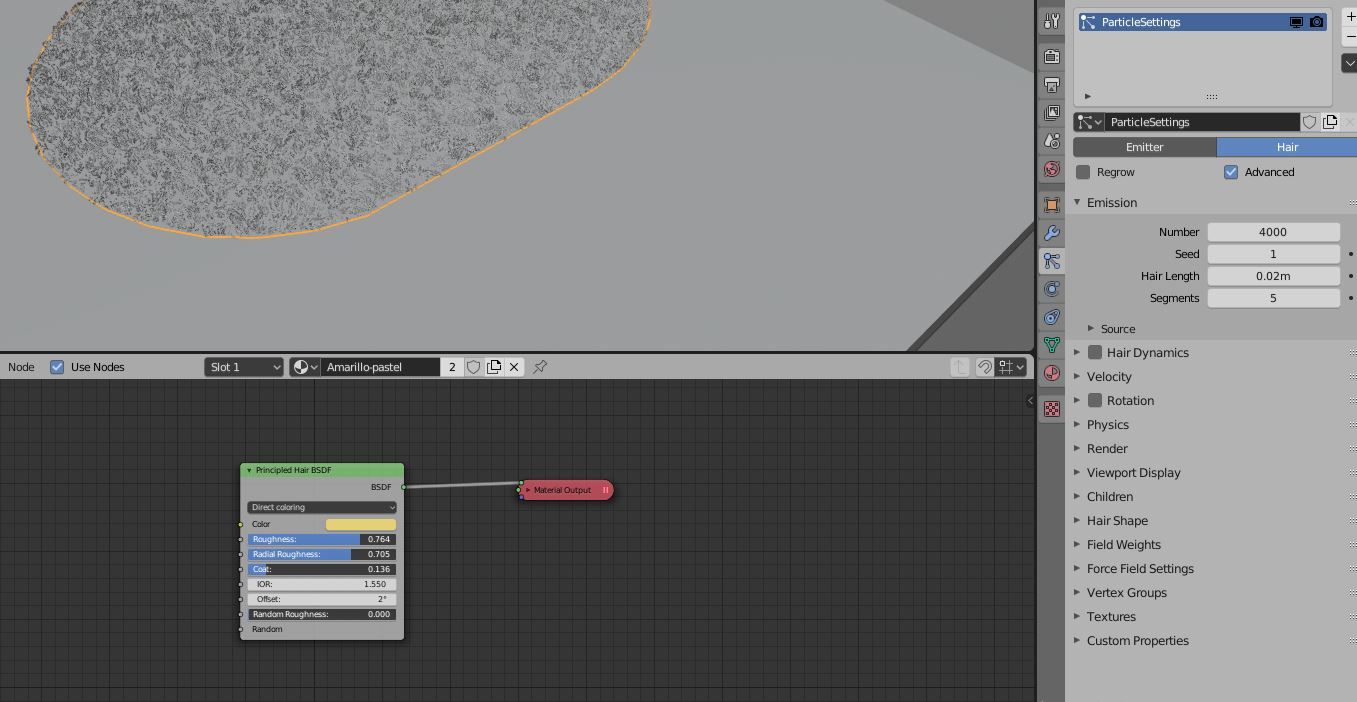This screenshot has width=1357, height=702.
Task: Open the Object Data mesh tab
Action: tap(1051, 345)
